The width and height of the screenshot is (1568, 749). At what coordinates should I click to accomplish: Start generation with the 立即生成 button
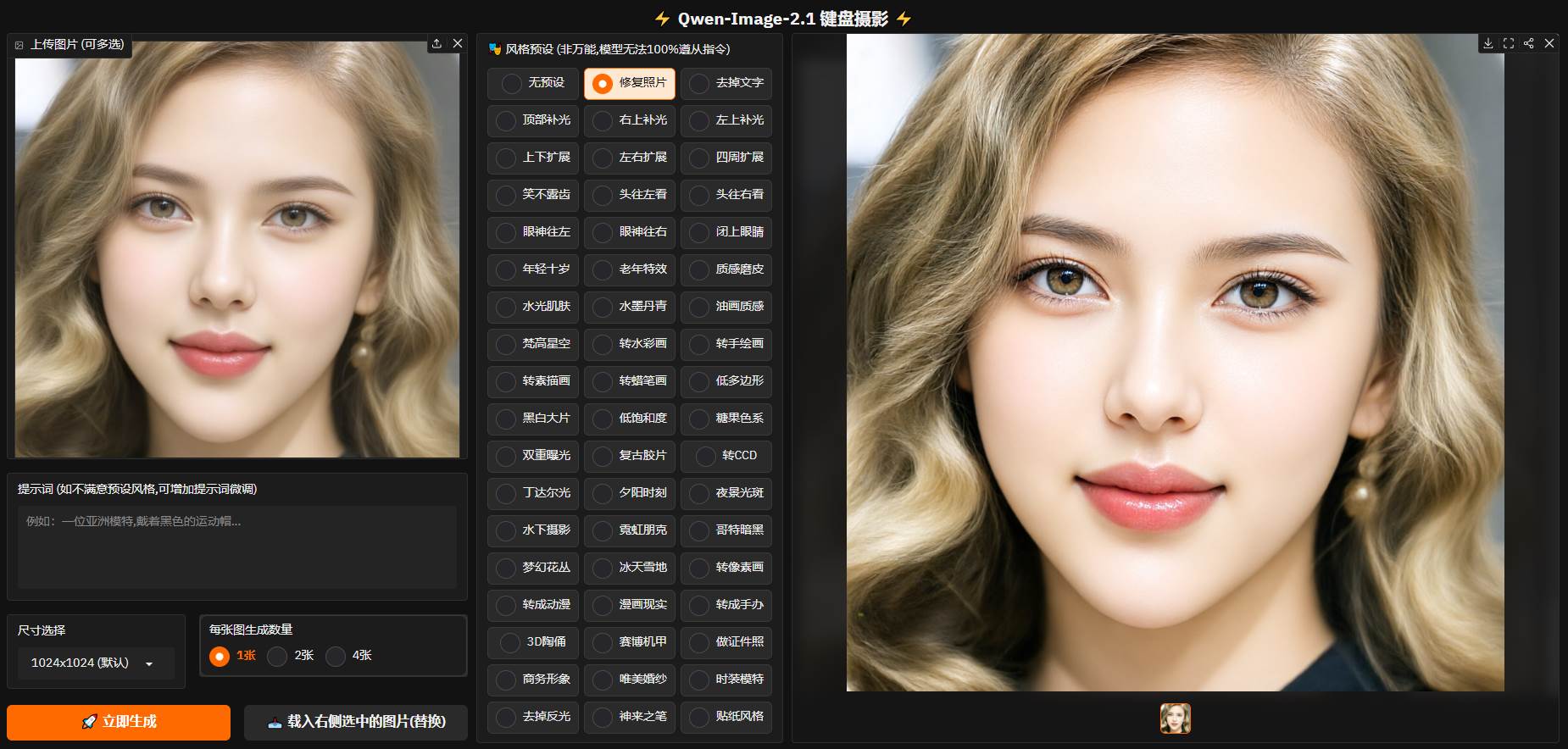pyautogui.click(x=119, y=722)
